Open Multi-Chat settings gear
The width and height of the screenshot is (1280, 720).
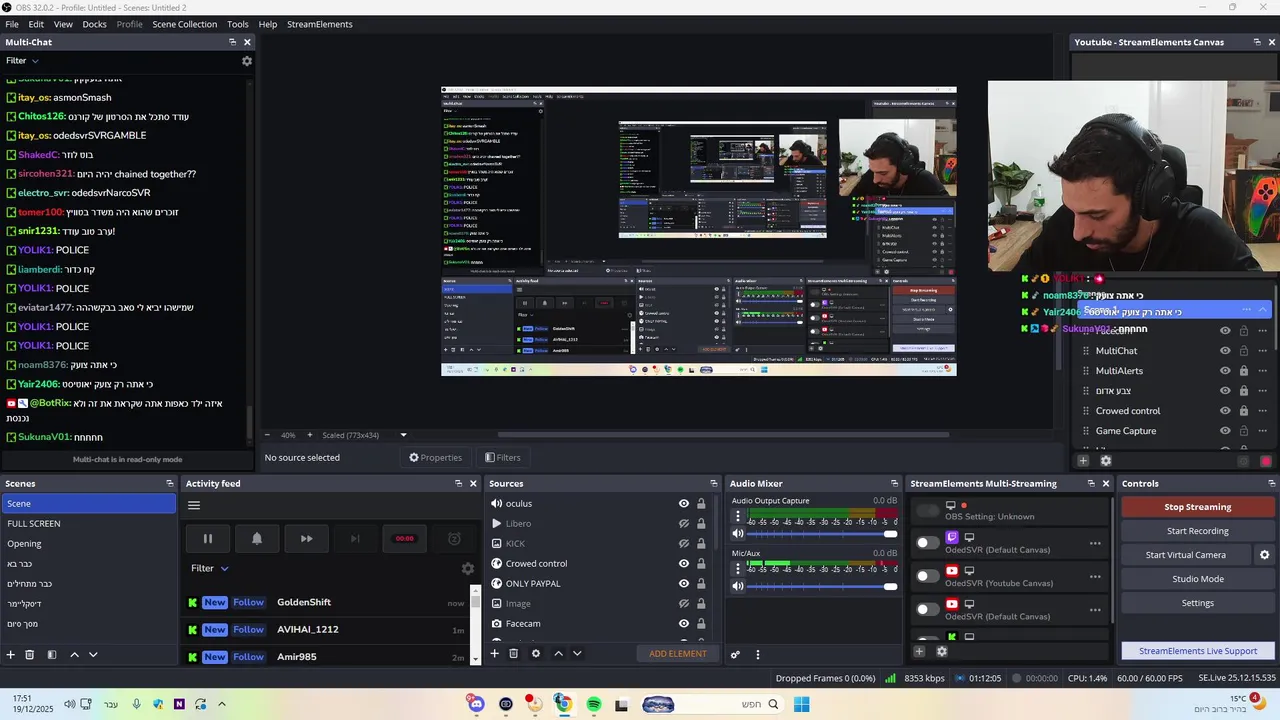pyautogui.click(x=247, y=61)
